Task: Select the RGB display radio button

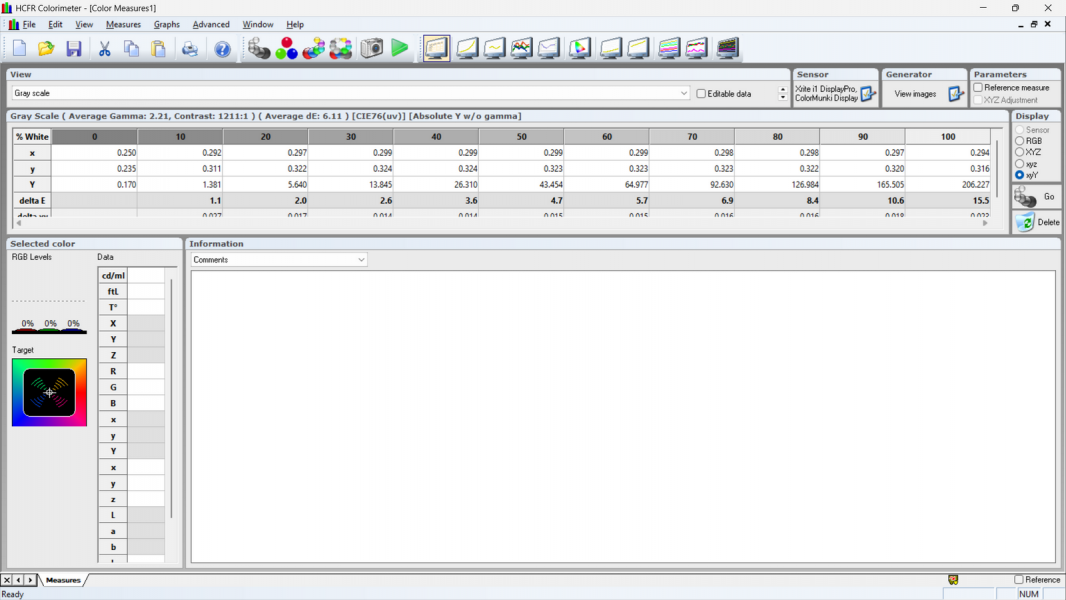Action: [x=1020, y=141]
